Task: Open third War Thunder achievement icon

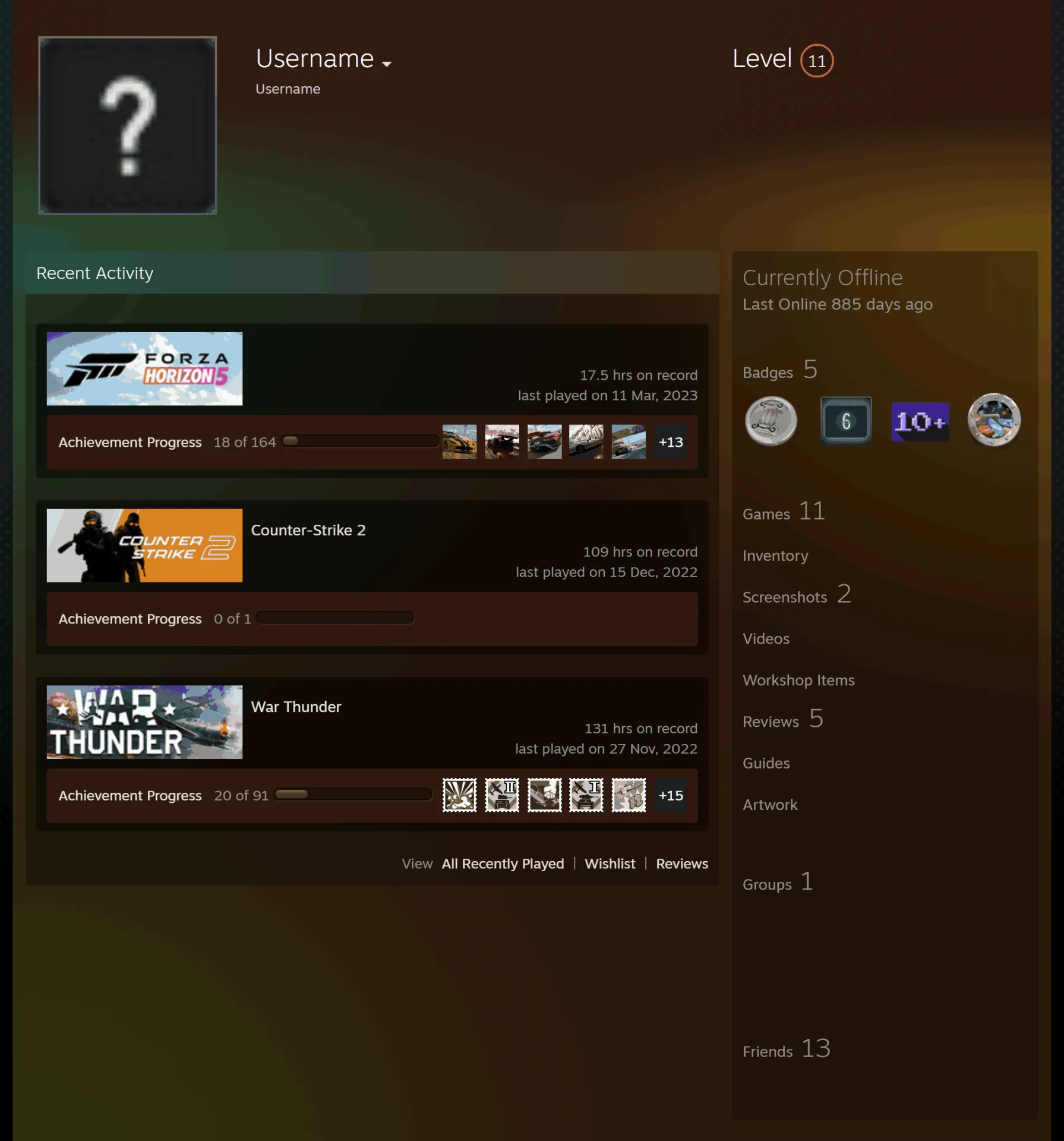Action: point(544,795)
